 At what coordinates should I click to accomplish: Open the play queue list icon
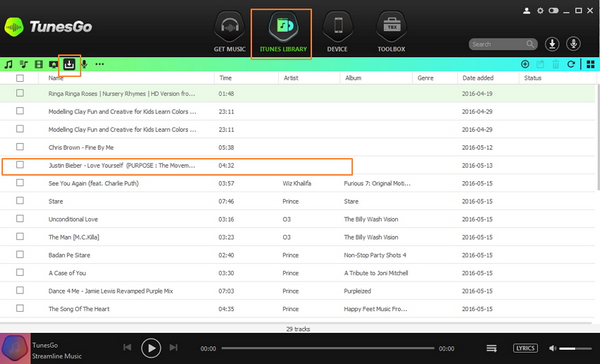click(x=492, y=348)
